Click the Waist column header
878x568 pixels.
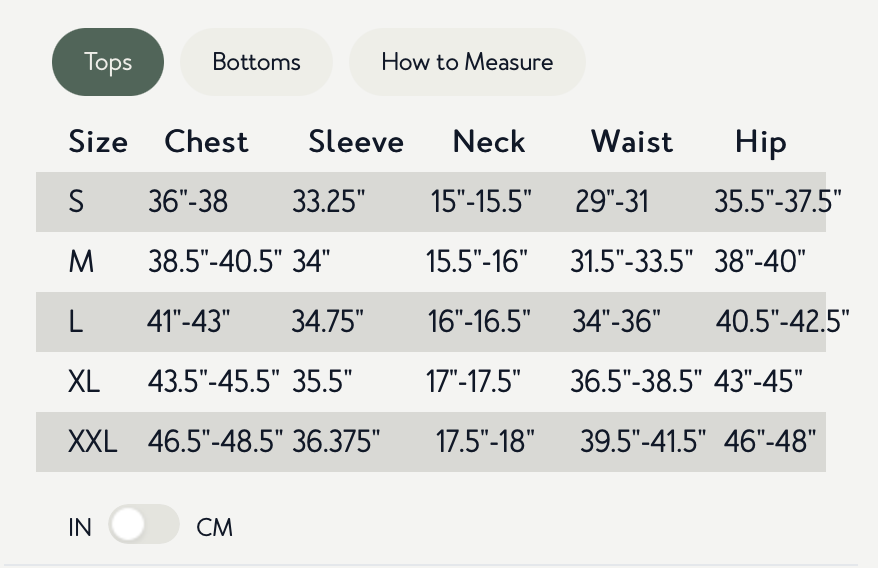coord(632,142)
